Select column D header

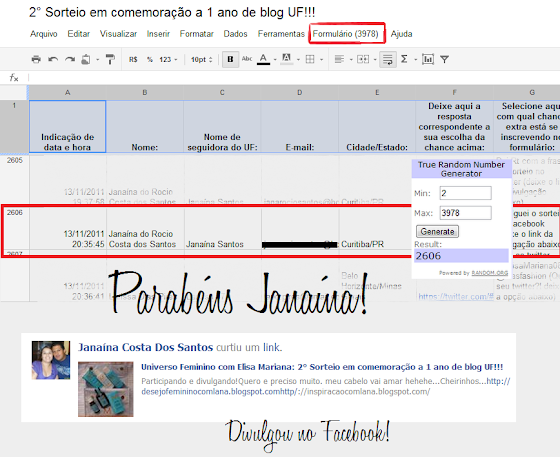click(x=300, y=92)
